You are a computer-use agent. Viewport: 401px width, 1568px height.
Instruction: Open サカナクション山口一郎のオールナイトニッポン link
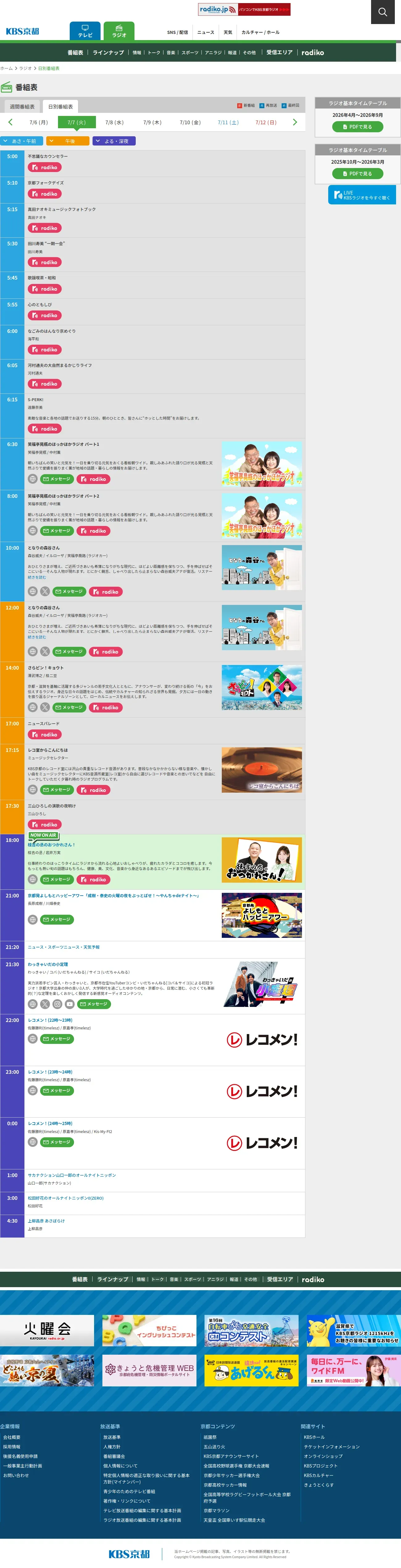point(72,1176)
